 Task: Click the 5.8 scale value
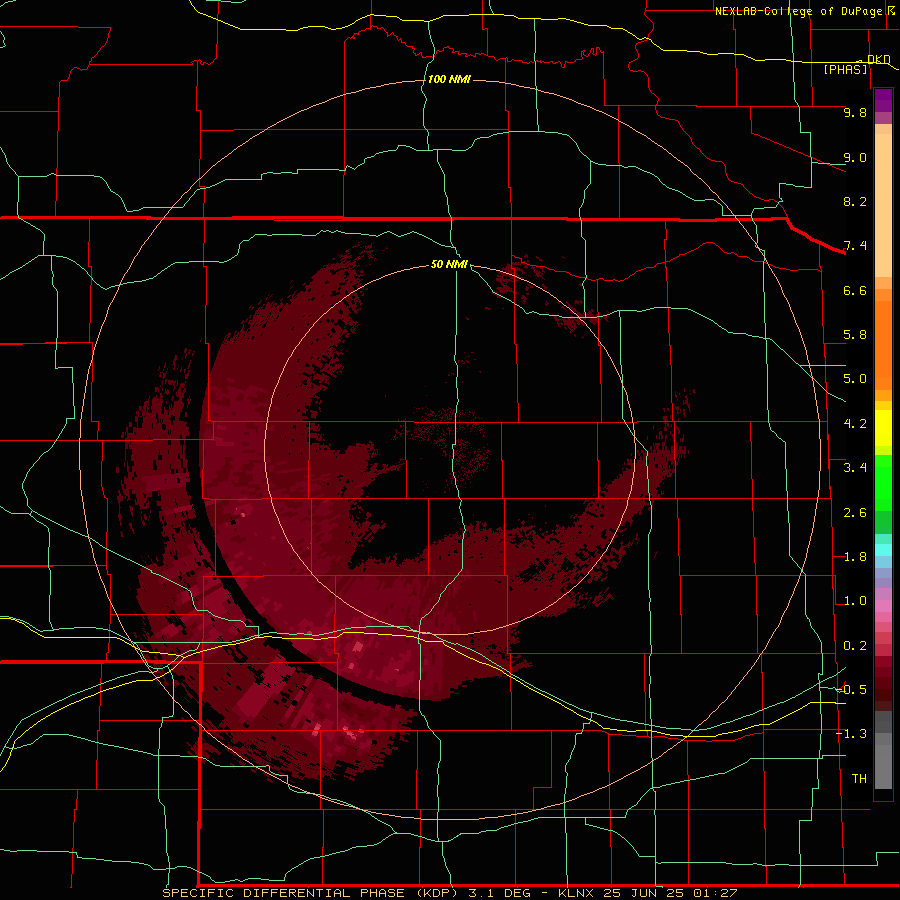(x=855, y=335)
